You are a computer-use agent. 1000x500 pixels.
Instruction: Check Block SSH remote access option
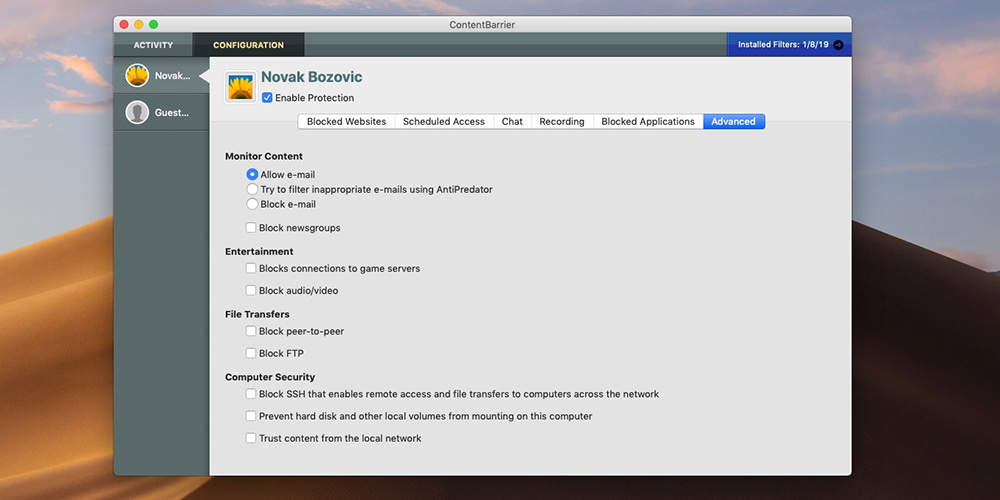click(251, 394)
